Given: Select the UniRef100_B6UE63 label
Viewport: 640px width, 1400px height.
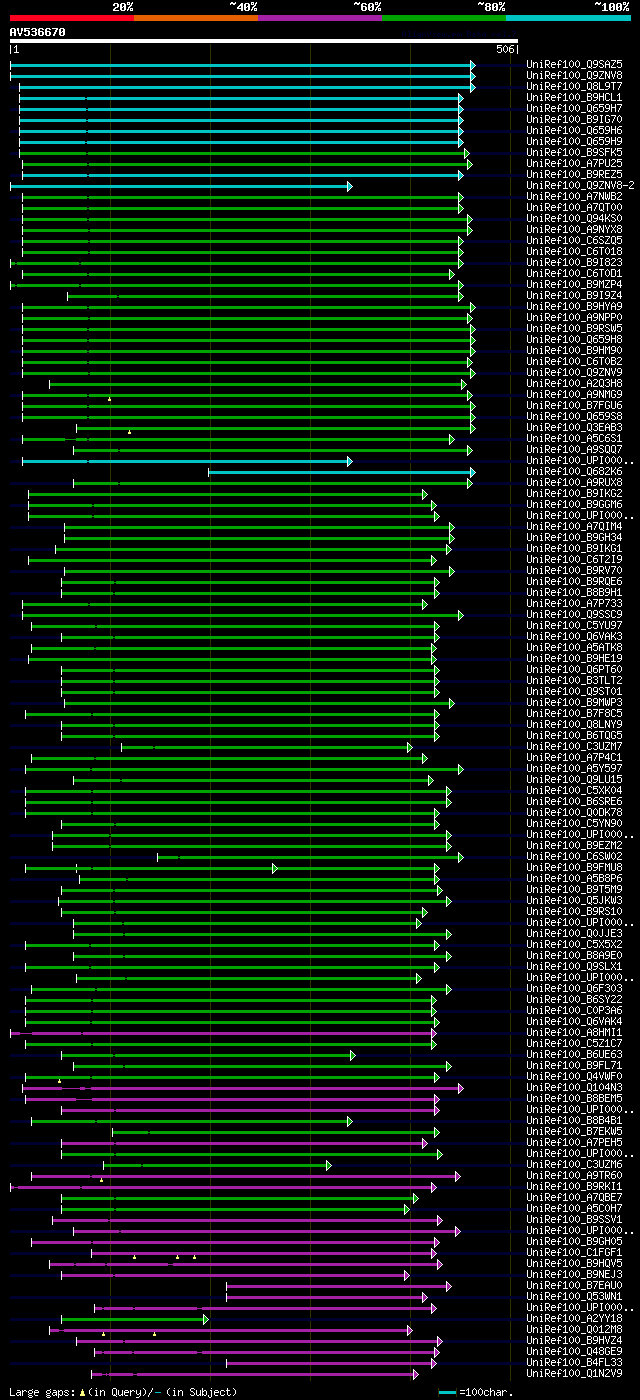Looking at the screenshot, I should [x=576, y=1054].
